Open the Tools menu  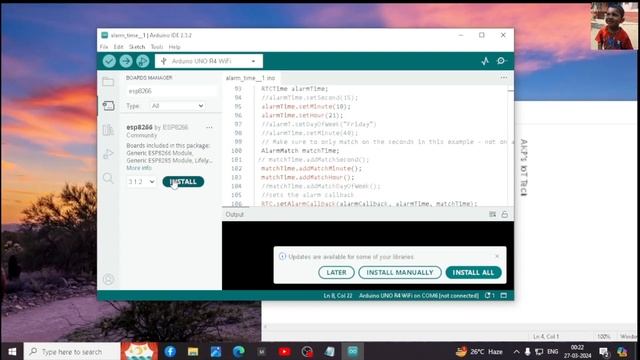(157, 47)
